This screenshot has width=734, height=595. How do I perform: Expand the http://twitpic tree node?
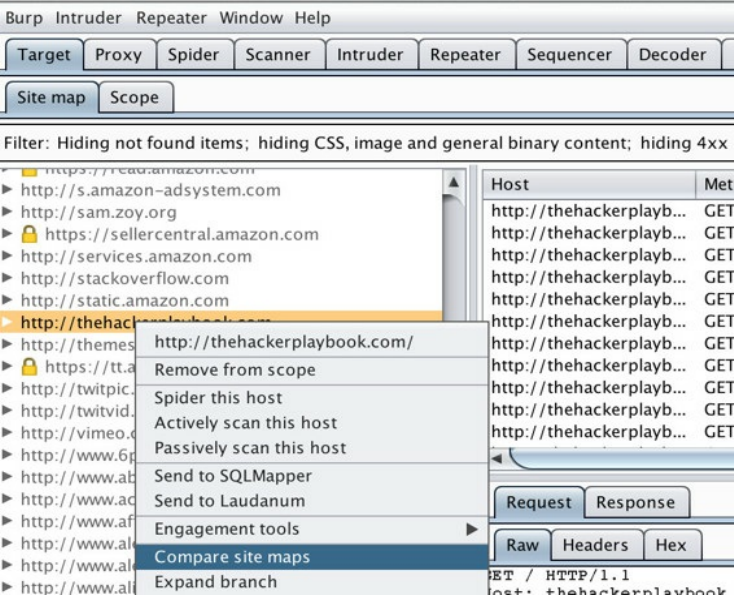pyautogui.click(x=7, y=388)
